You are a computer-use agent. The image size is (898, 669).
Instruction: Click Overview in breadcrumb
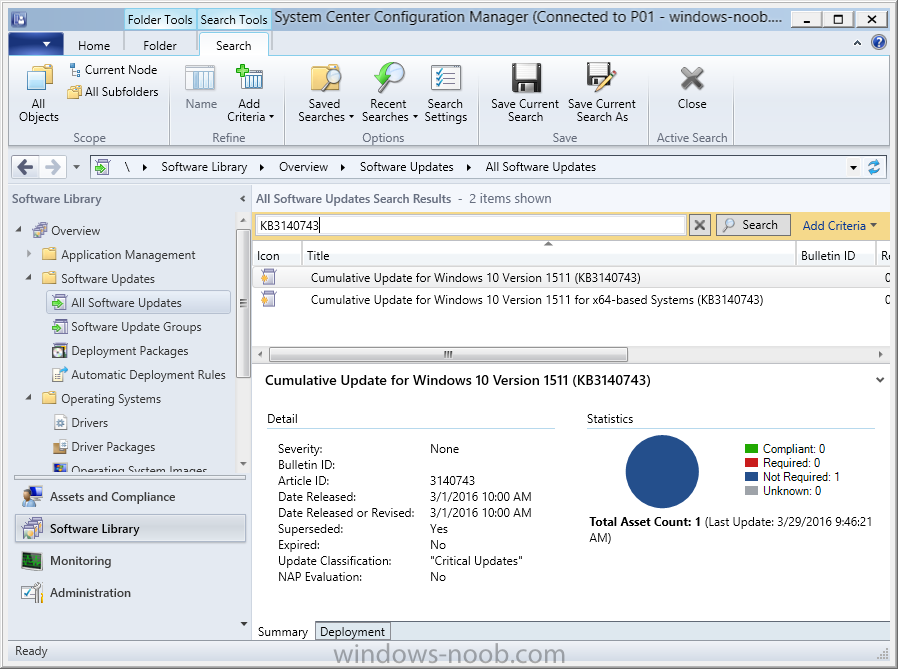pyautogui.click(x=303, y=167)
